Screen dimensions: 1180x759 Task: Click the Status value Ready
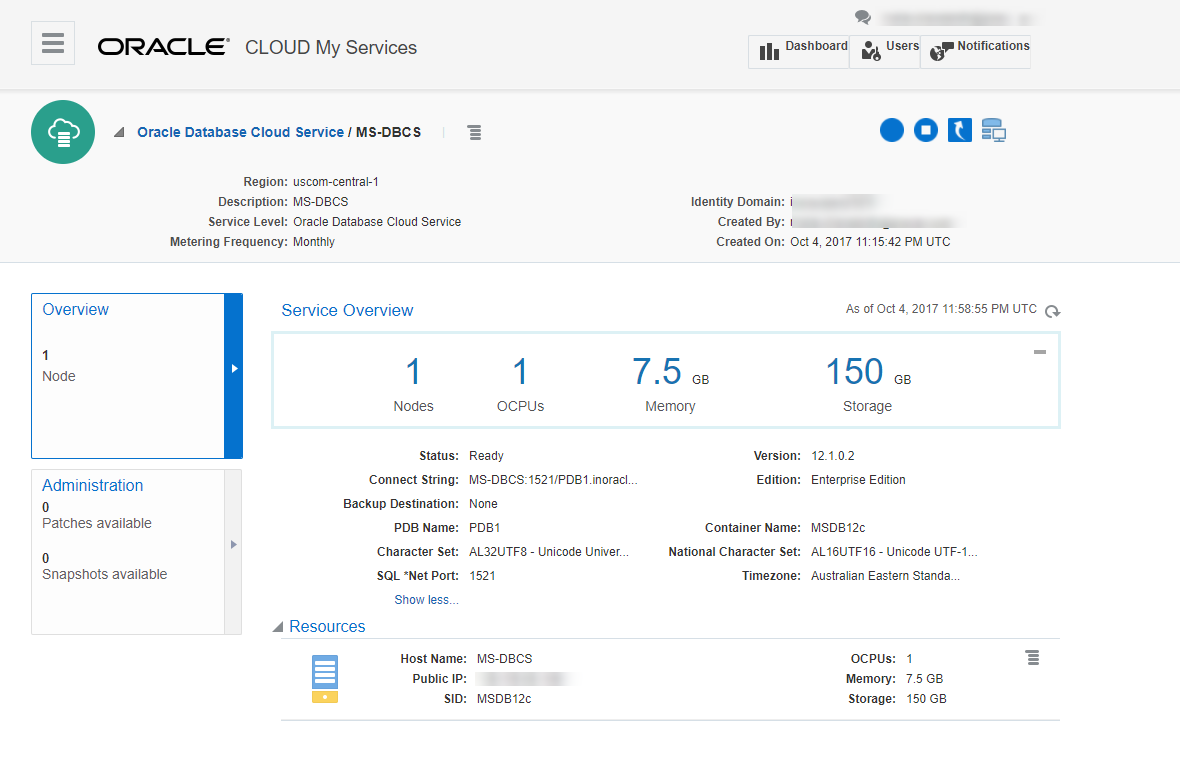click(486, 456)
